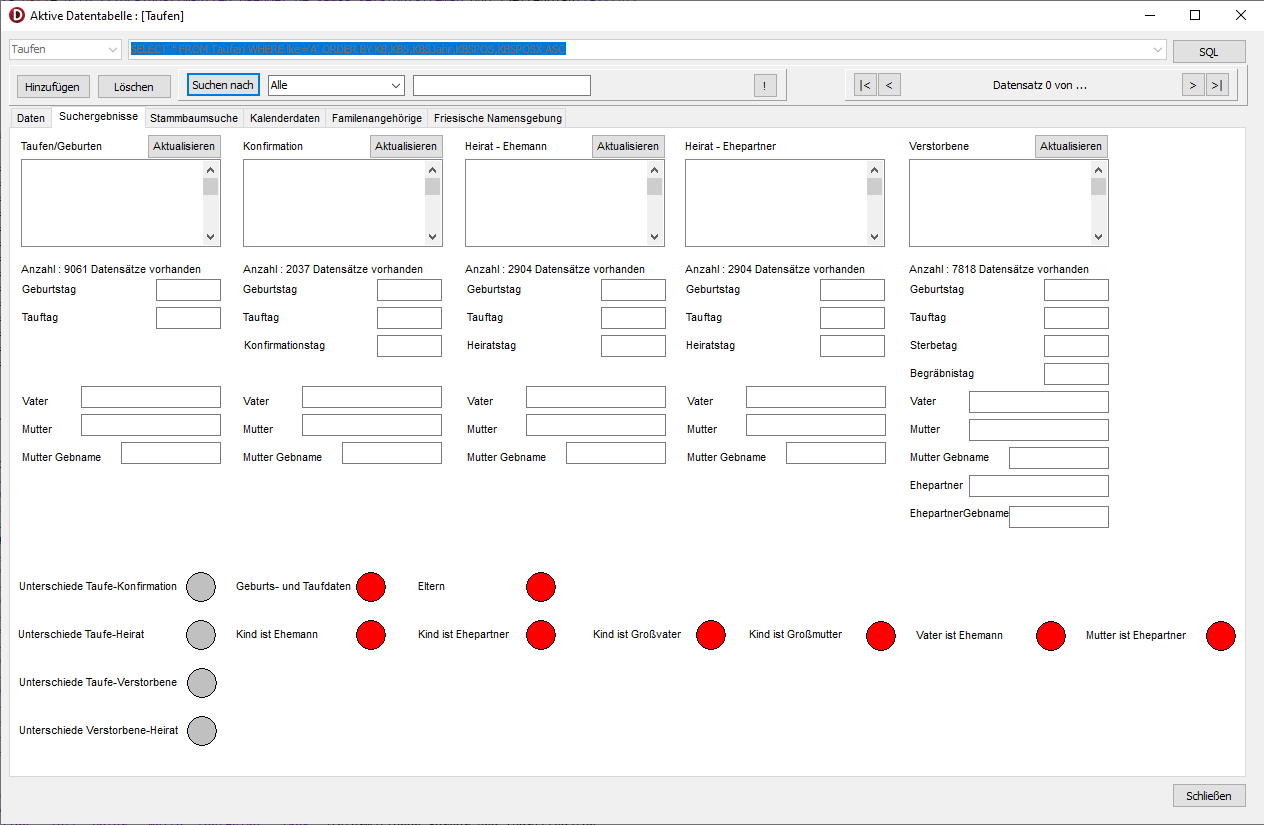Screen dimensions: 1264x825
Task: Click gray circle for Unterschiede Verstorbene-Heirat
Action: tap(202, 731)
